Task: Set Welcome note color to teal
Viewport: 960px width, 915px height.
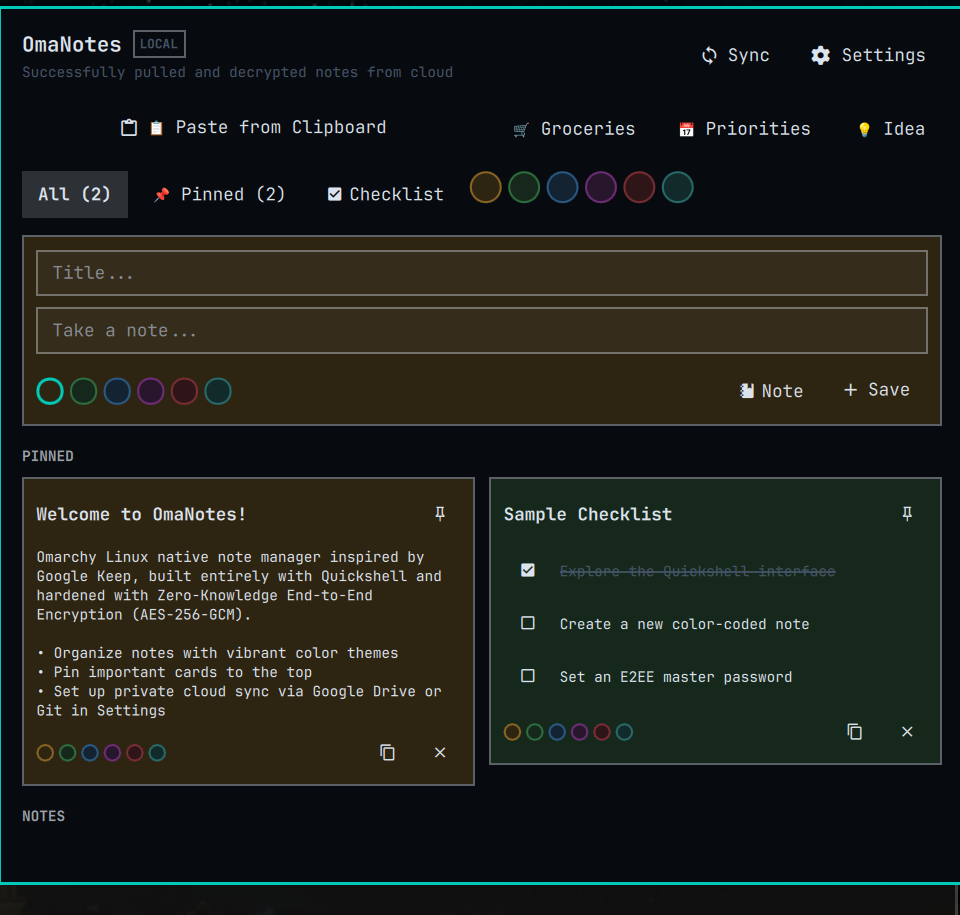Action: [x=157, y=753]
